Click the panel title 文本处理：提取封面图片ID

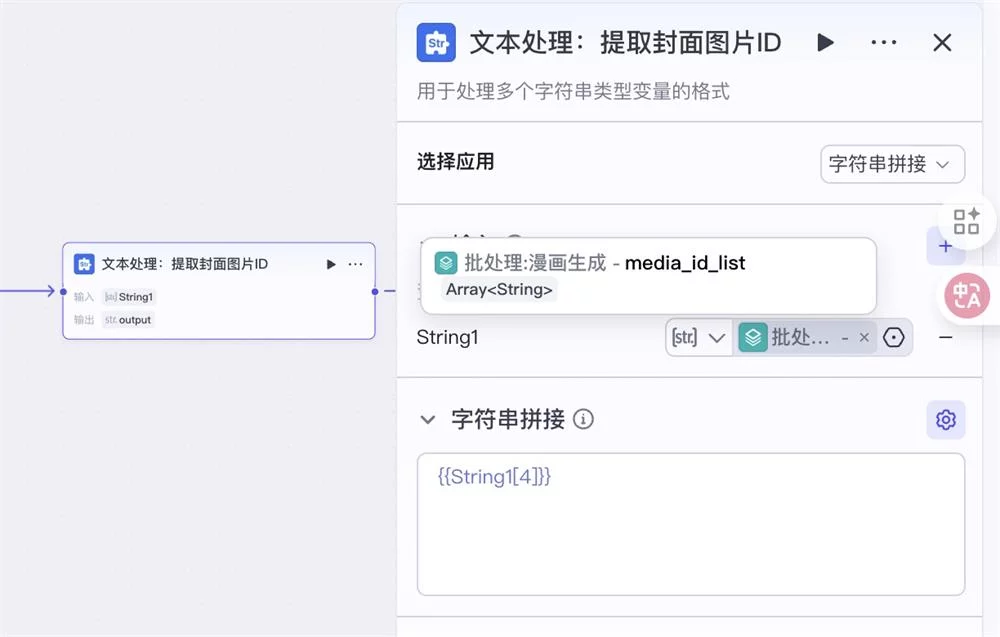625,43
